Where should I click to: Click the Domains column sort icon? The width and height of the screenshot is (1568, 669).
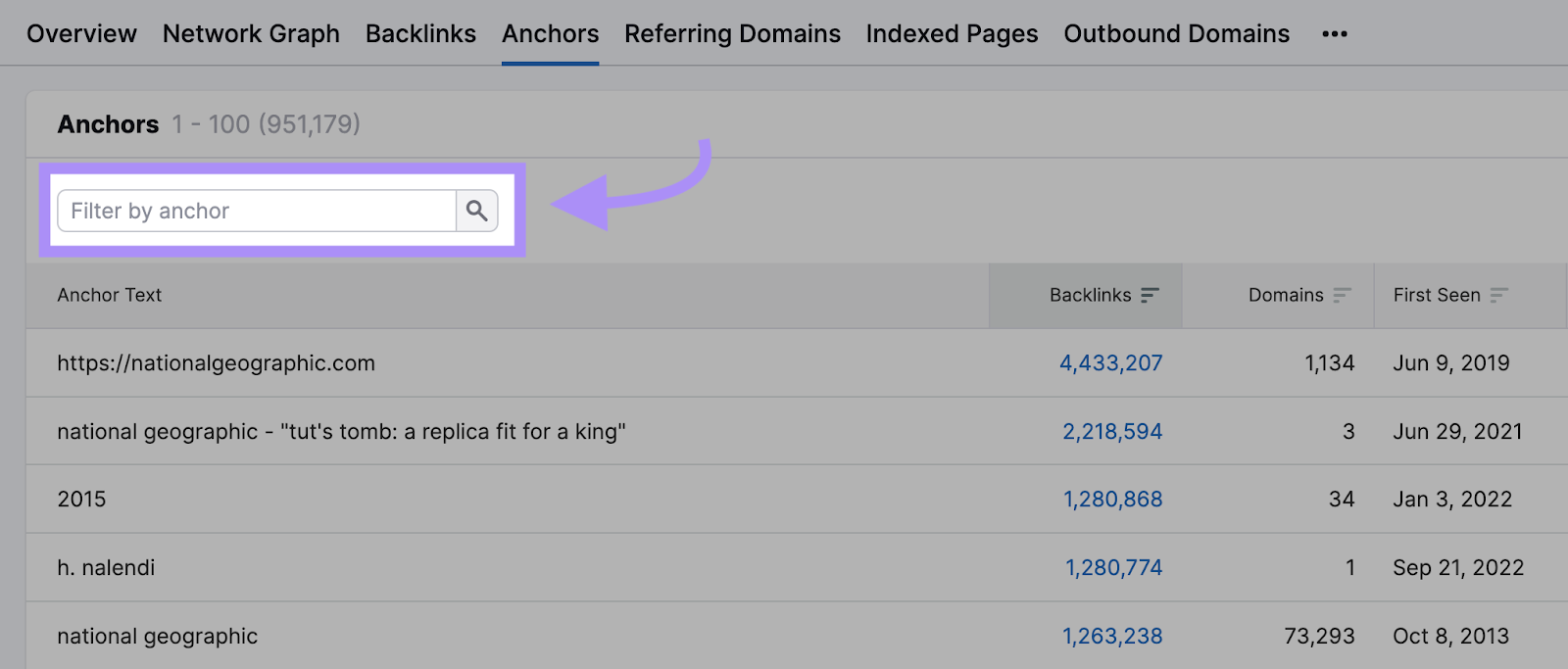tap(1342, 295)
